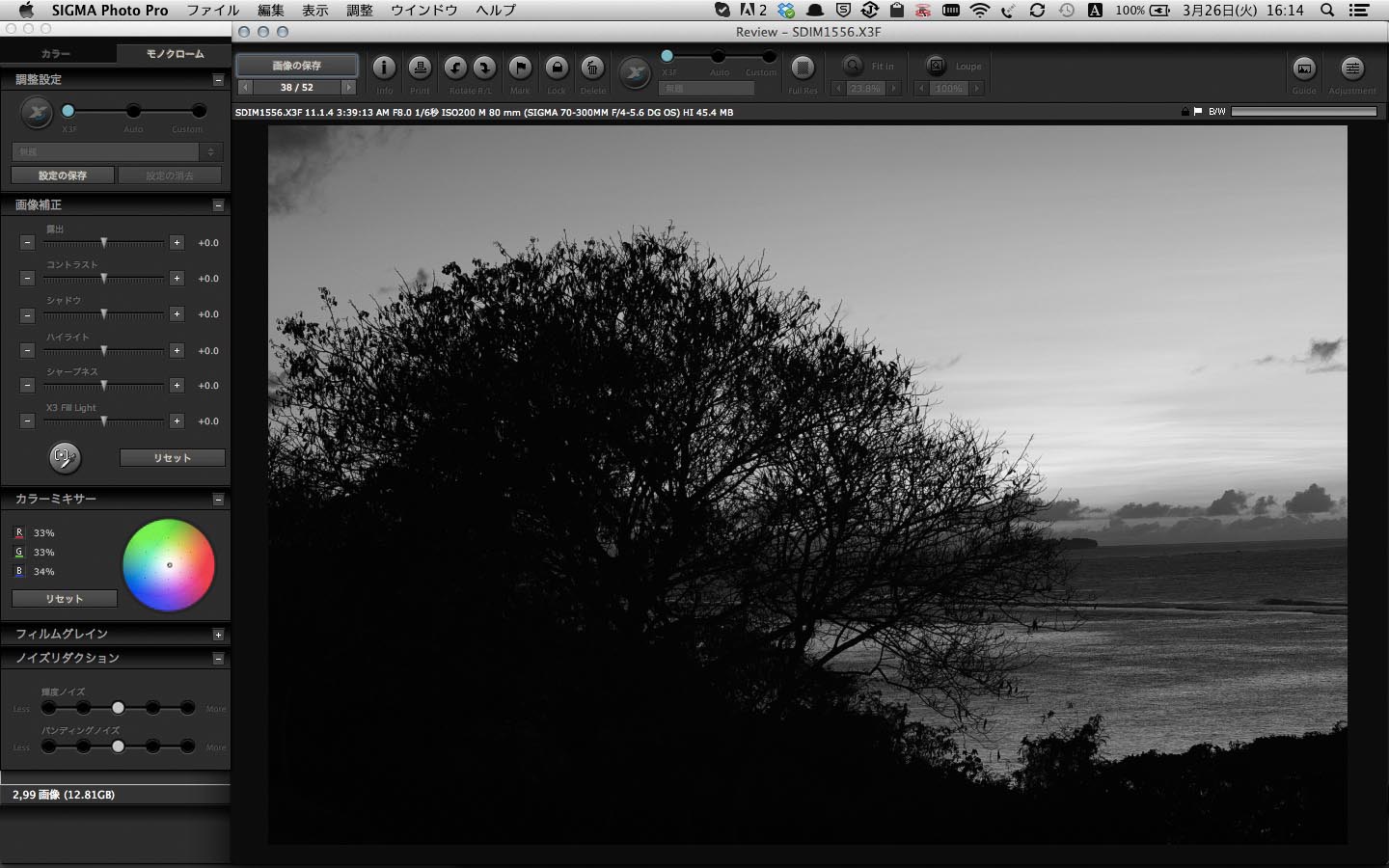Viewport: 1389px width, 868px height.
Task: Collapse the 調整設定 panel
Action: [x=220, y=79]
